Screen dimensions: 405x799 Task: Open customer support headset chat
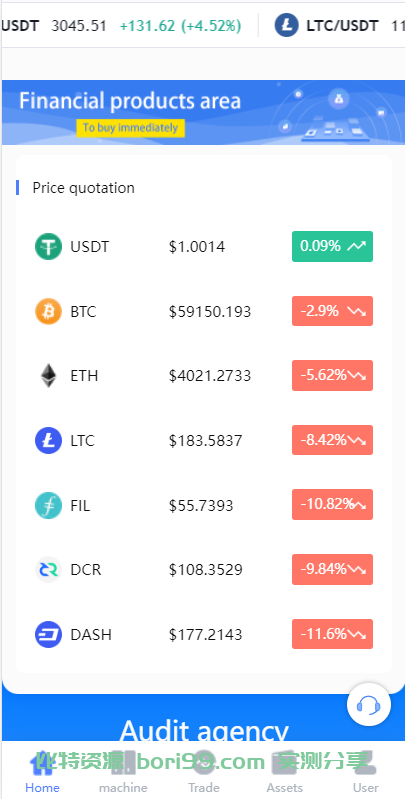pyautogui.click(x=369, y=705)
